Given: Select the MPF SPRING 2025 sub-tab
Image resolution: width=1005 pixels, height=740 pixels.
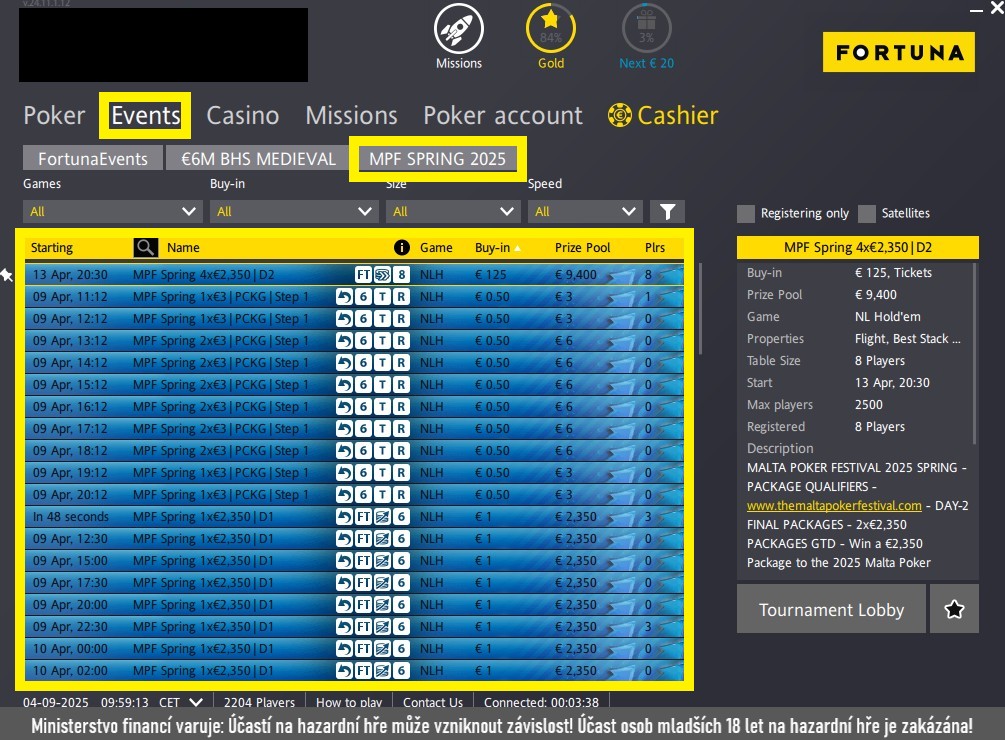Looking at the screenshot, I should pyautogui.click(x=437, y=158).
